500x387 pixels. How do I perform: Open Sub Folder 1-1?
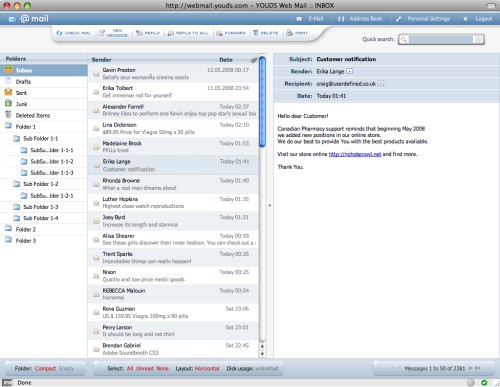pos(40,138)
